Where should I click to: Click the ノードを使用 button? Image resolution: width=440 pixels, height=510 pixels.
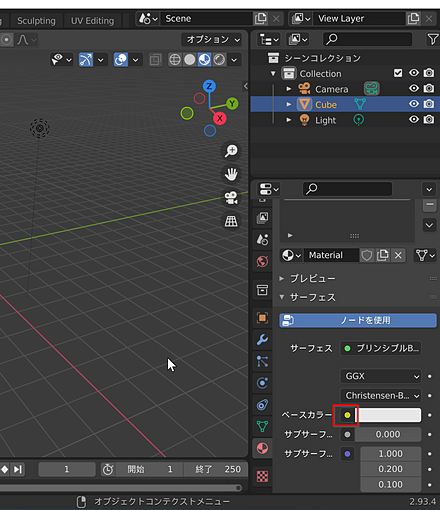[x=358, y=320]
